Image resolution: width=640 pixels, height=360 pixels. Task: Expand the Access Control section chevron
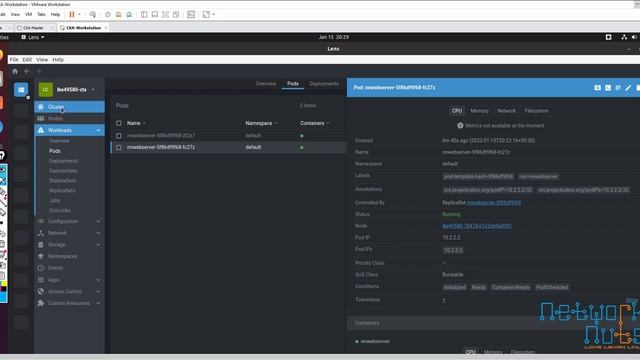pos(98,291)
